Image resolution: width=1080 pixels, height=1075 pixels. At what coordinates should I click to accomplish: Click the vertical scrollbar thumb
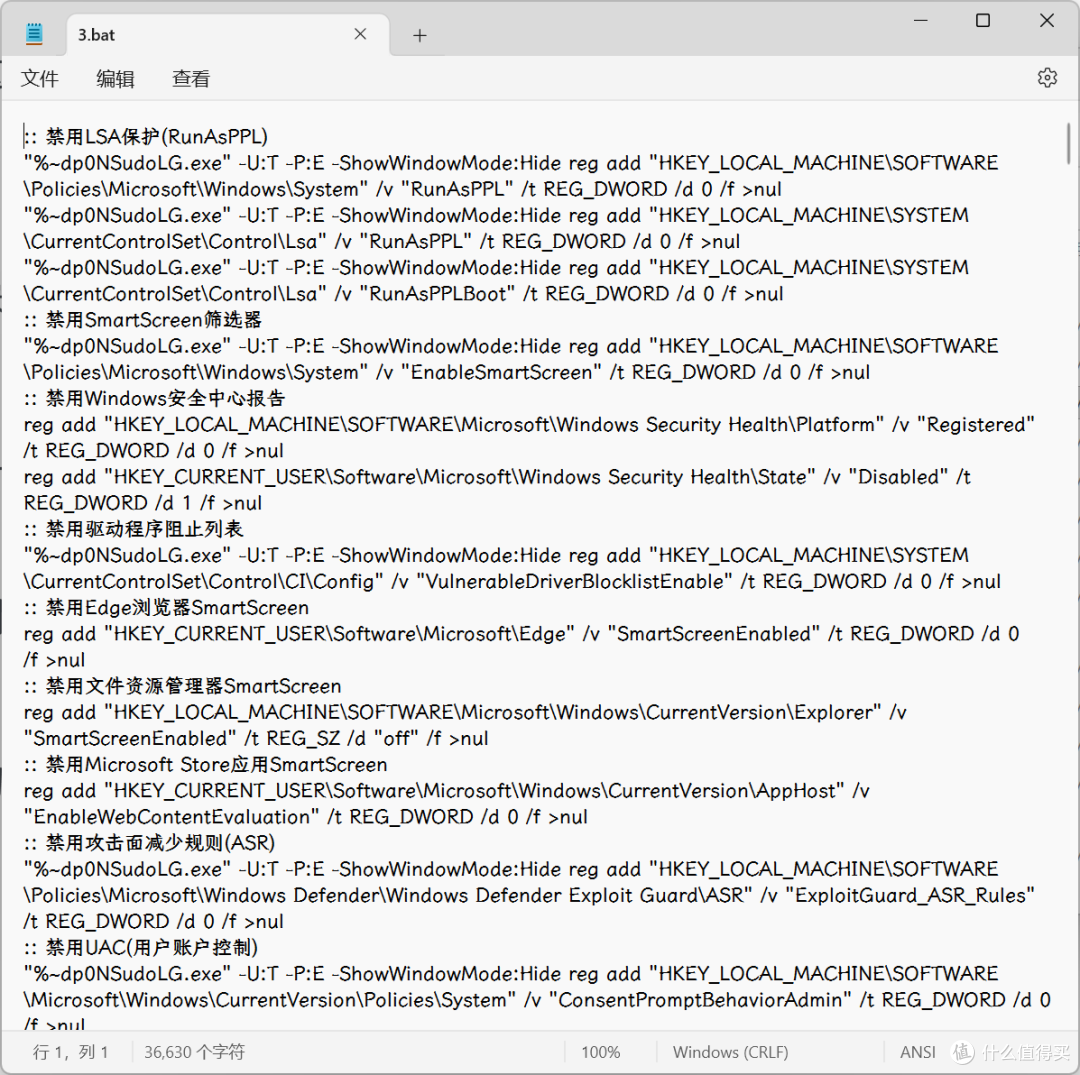tap(1068, 143)
